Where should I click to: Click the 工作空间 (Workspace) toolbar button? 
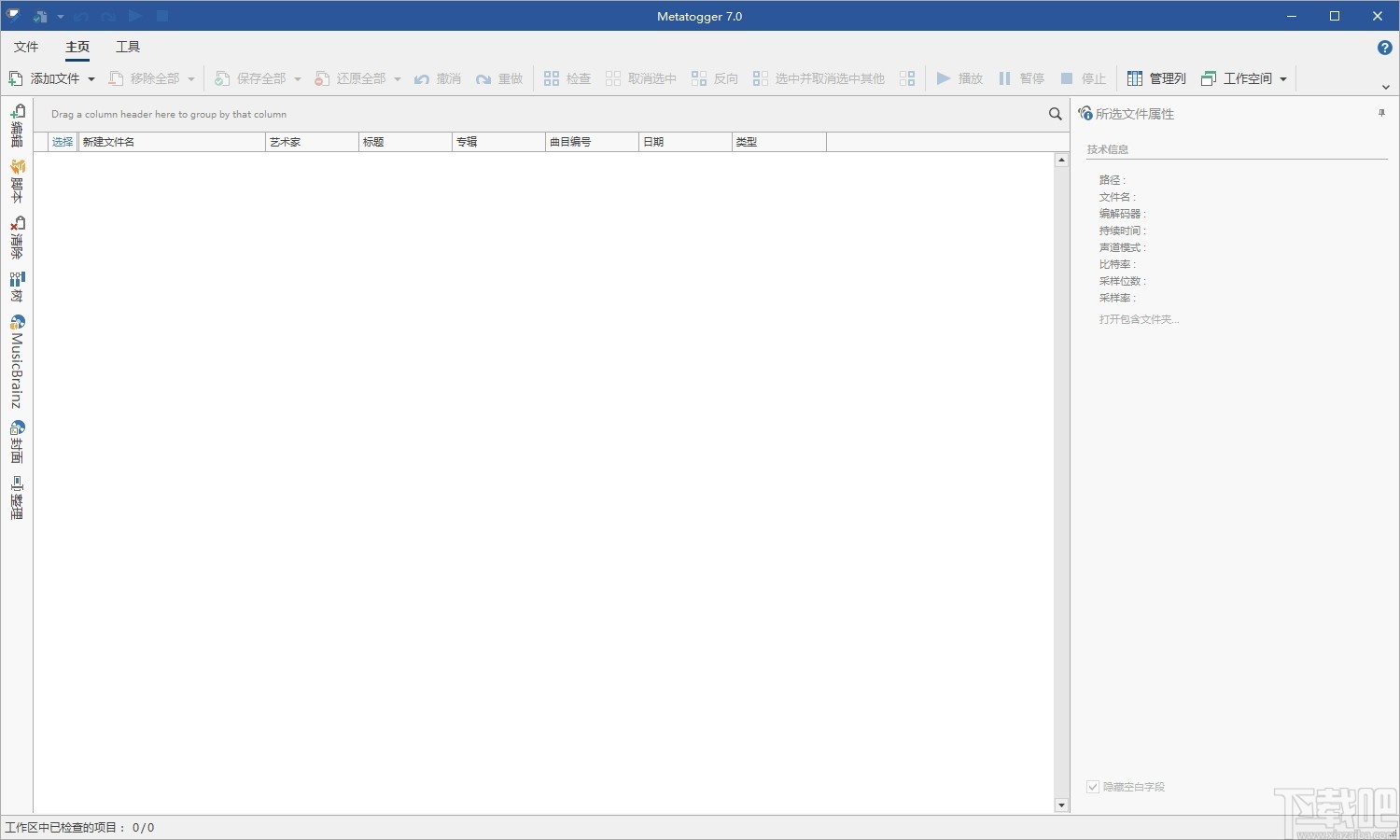1237,78
